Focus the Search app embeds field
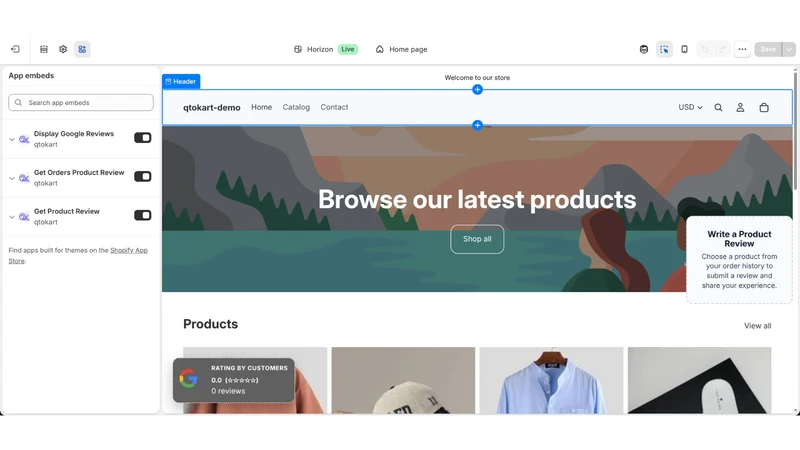This screenshot has height=450, width=800. [81, 103]
